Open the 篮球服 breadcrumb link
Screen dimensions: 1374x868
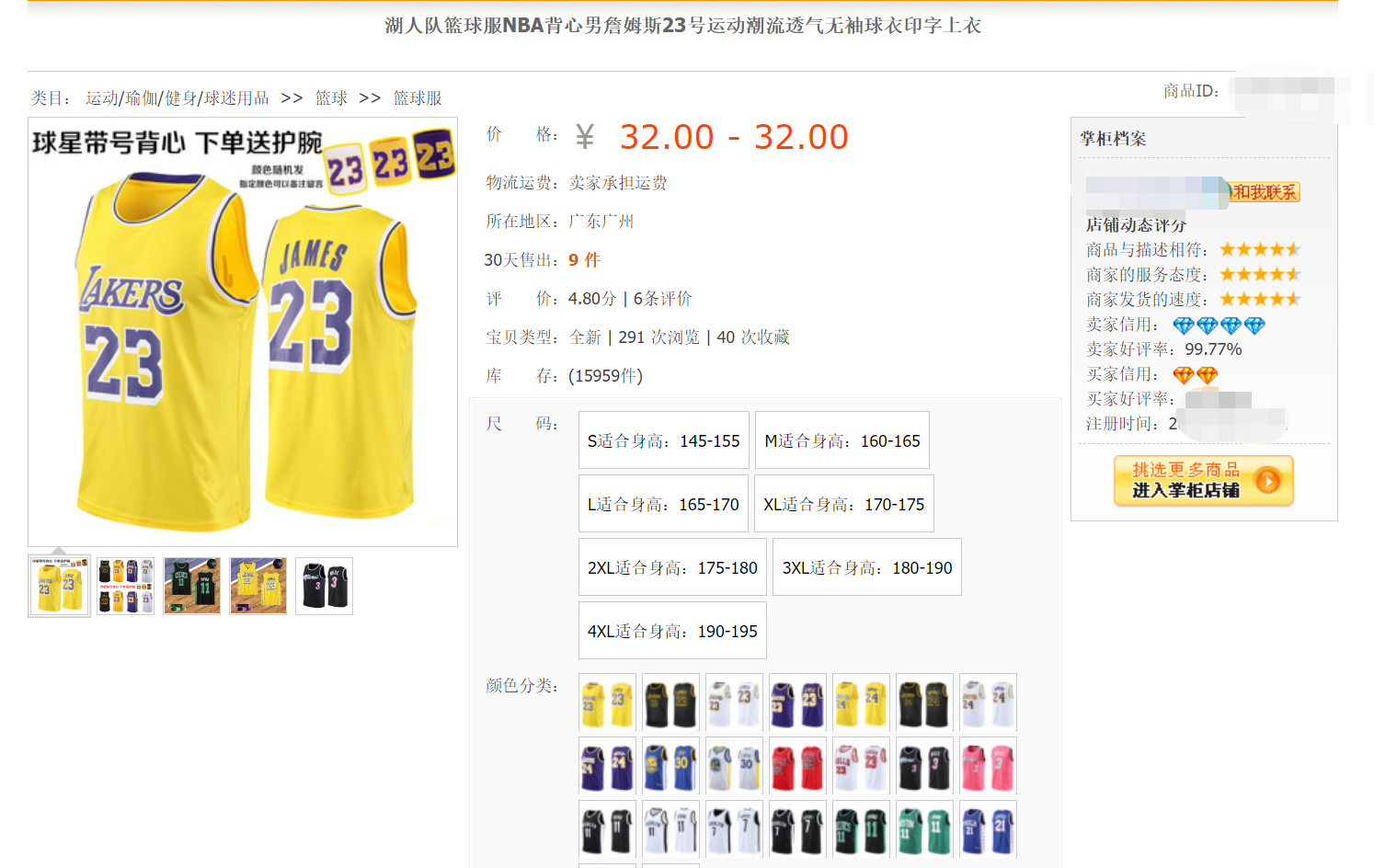[418, 98]
